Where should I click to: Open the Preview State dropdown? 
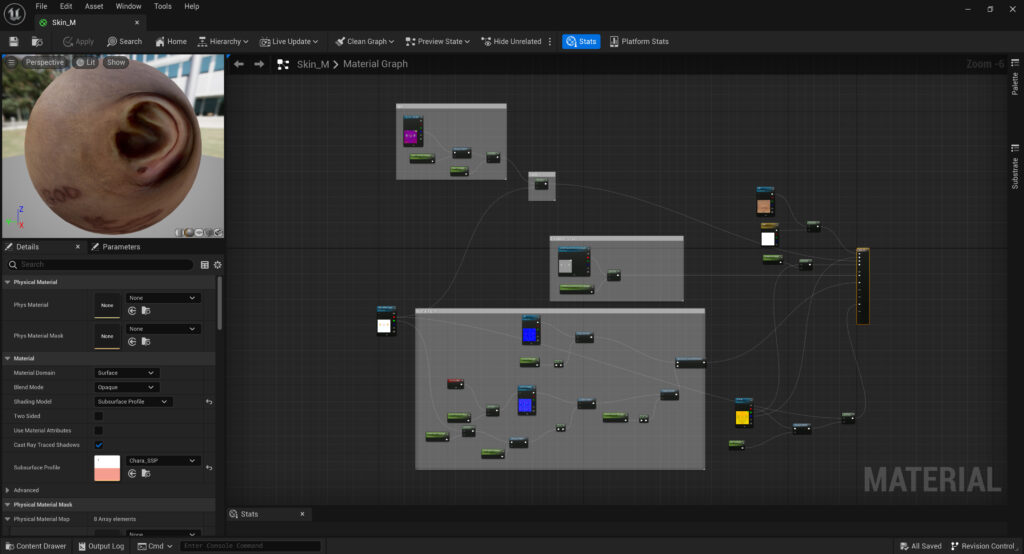click(438, 41)
